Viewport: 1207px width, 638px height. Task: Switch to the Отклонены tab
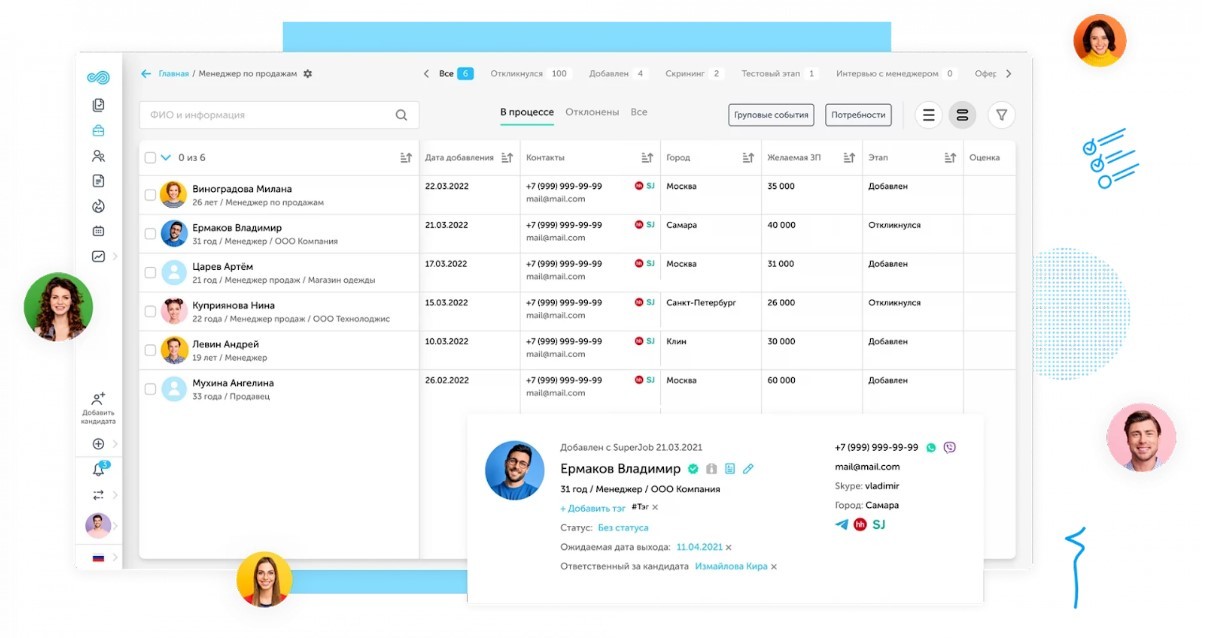(592, 112)
